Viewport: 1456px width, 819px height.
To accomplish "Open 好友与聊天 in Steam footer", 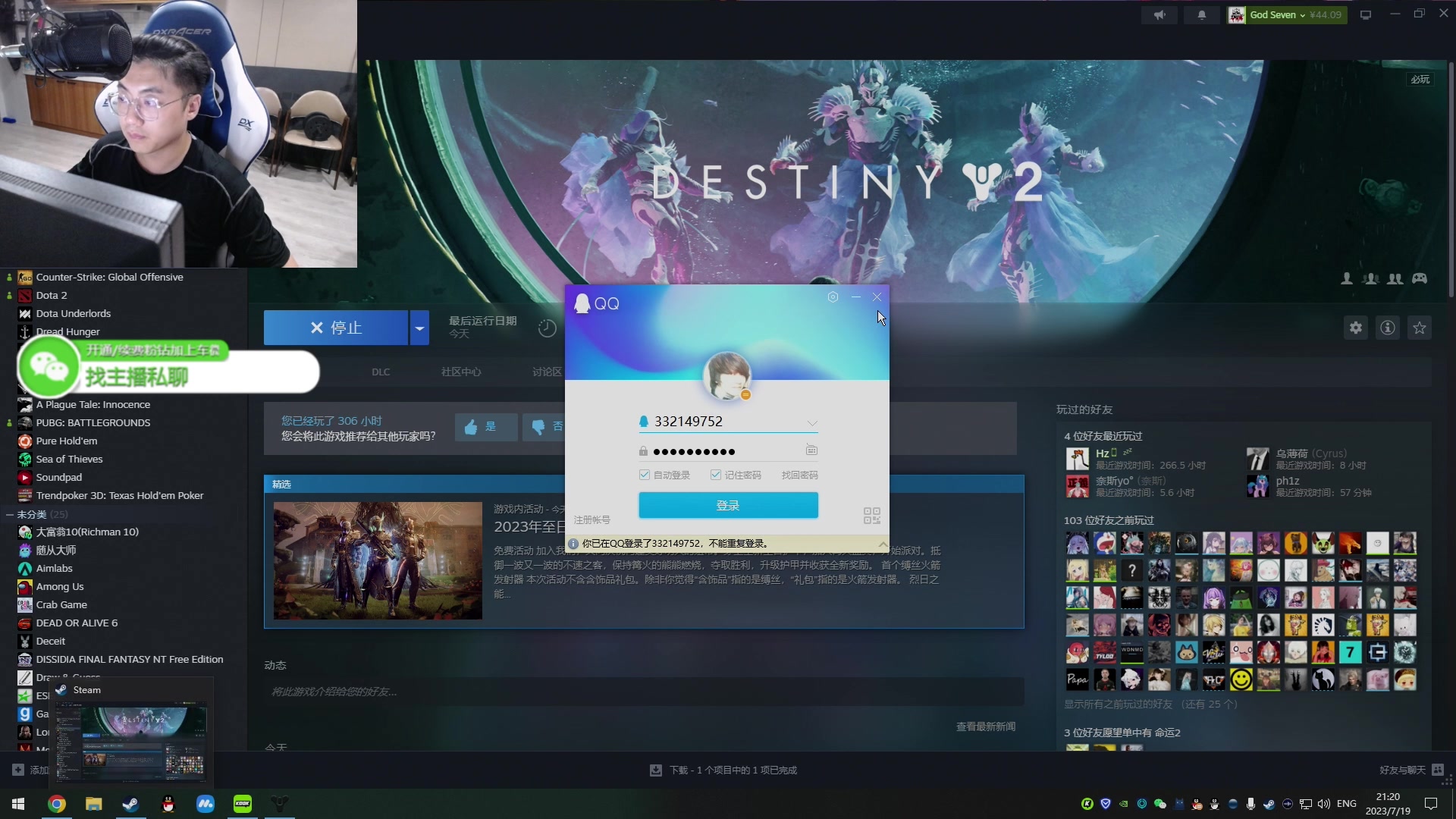I will [1411, 770].
